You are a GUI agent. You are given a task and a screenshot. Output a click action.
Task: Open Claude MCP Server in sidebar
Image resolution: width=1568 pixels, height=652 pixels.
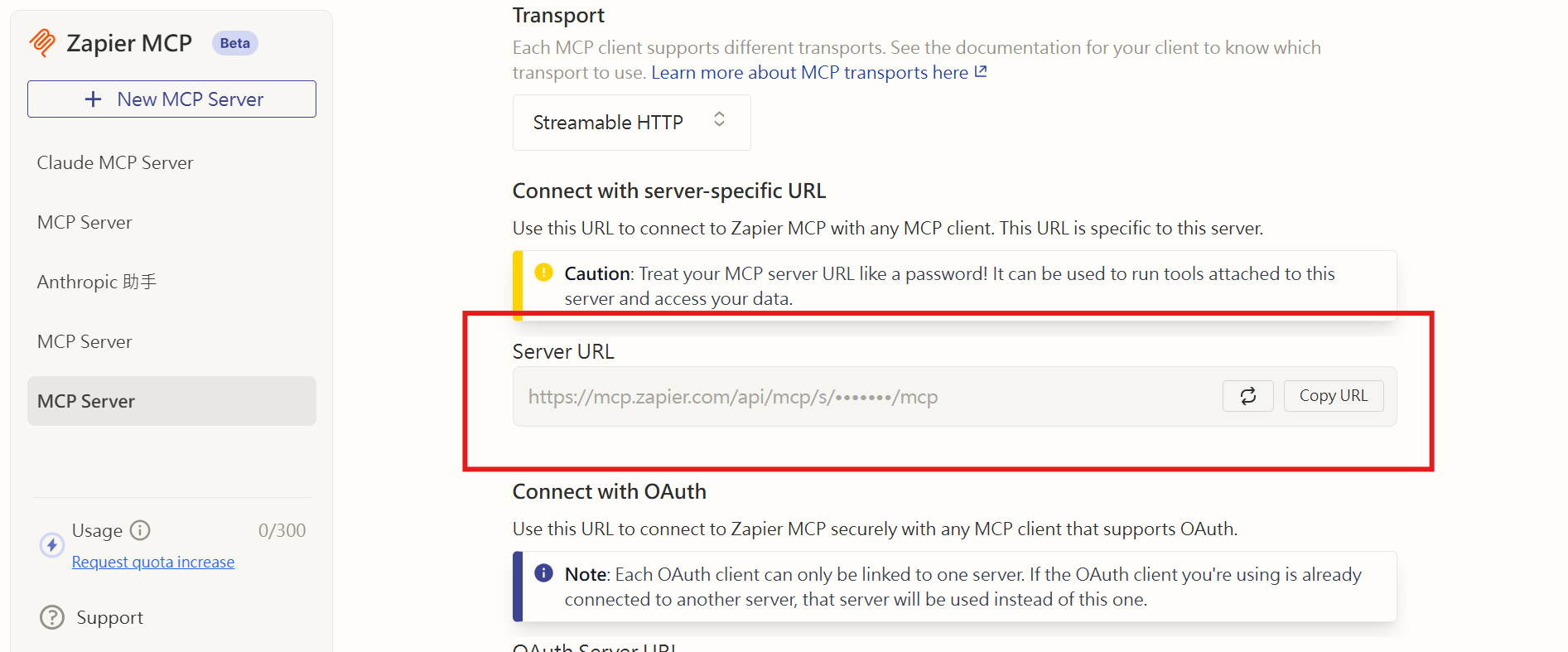(x=115, y=162)
